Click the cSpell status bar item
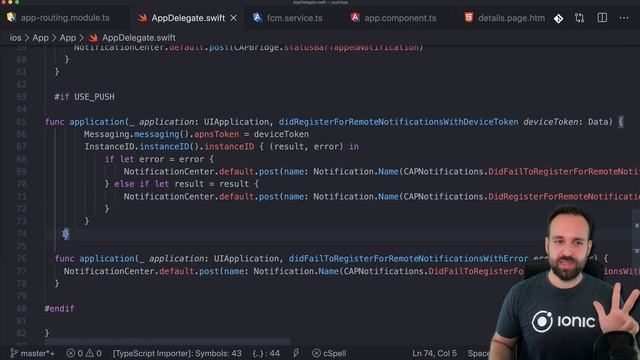This screenshot has height=360, width=640. click(x=329, y=353)
